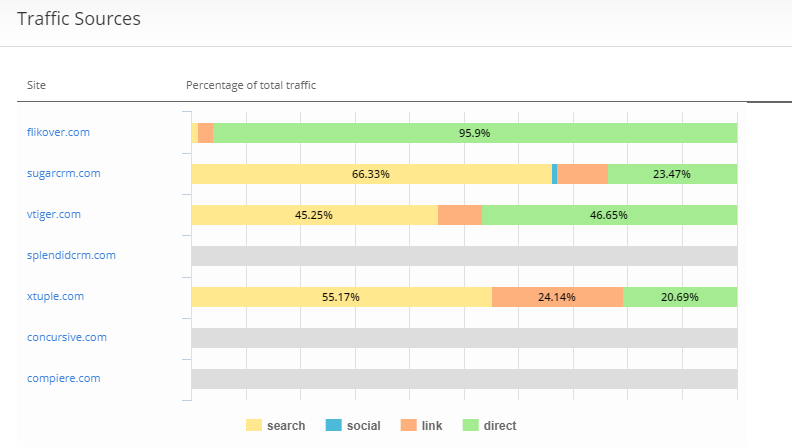Open the vtiger.com site link
Screen dimensions: 792x447
click(x=54, y=214)
